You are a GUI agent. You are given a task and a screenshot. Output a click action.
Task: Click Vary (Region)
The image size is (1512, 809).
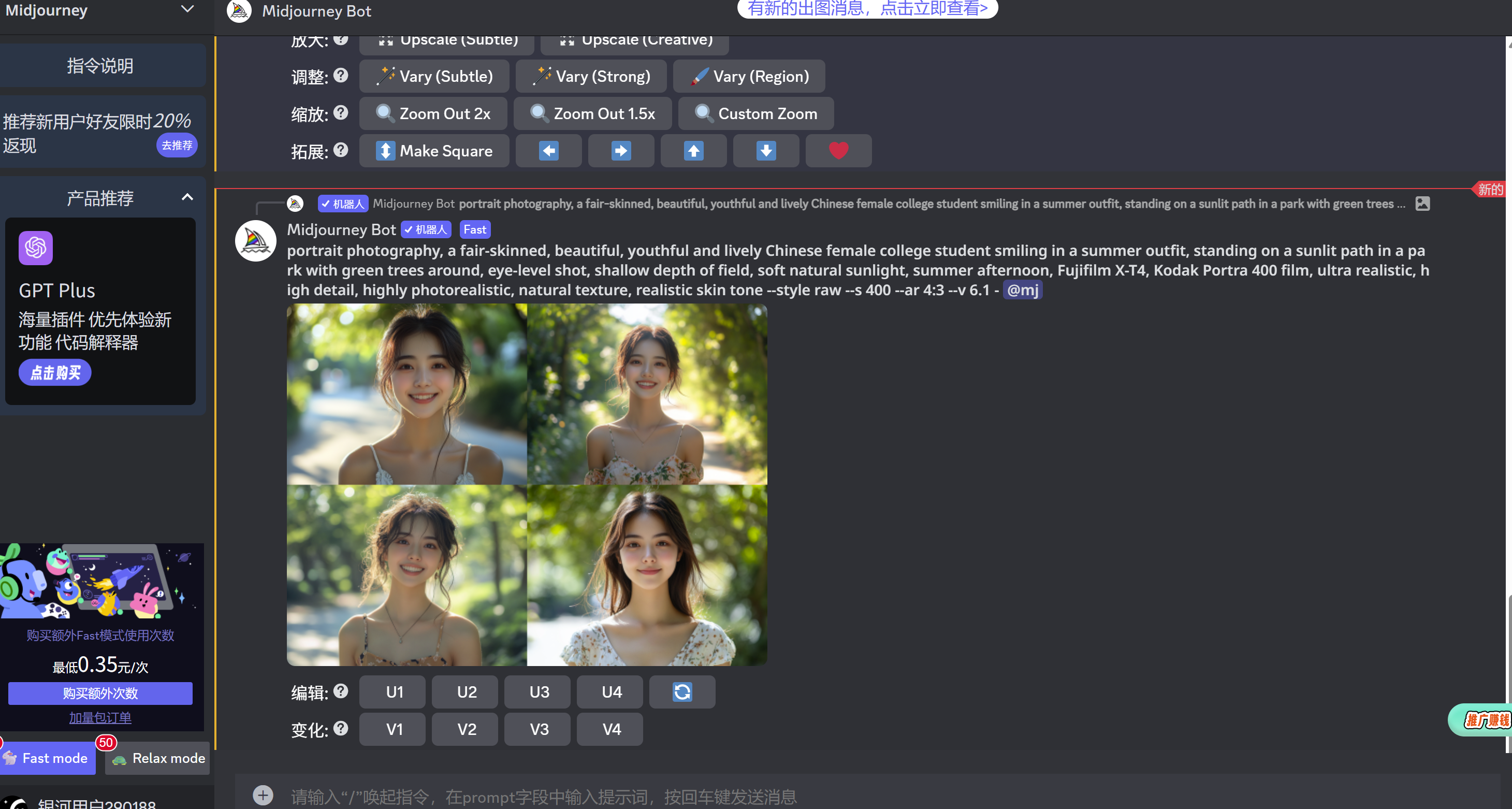[748, 76]
